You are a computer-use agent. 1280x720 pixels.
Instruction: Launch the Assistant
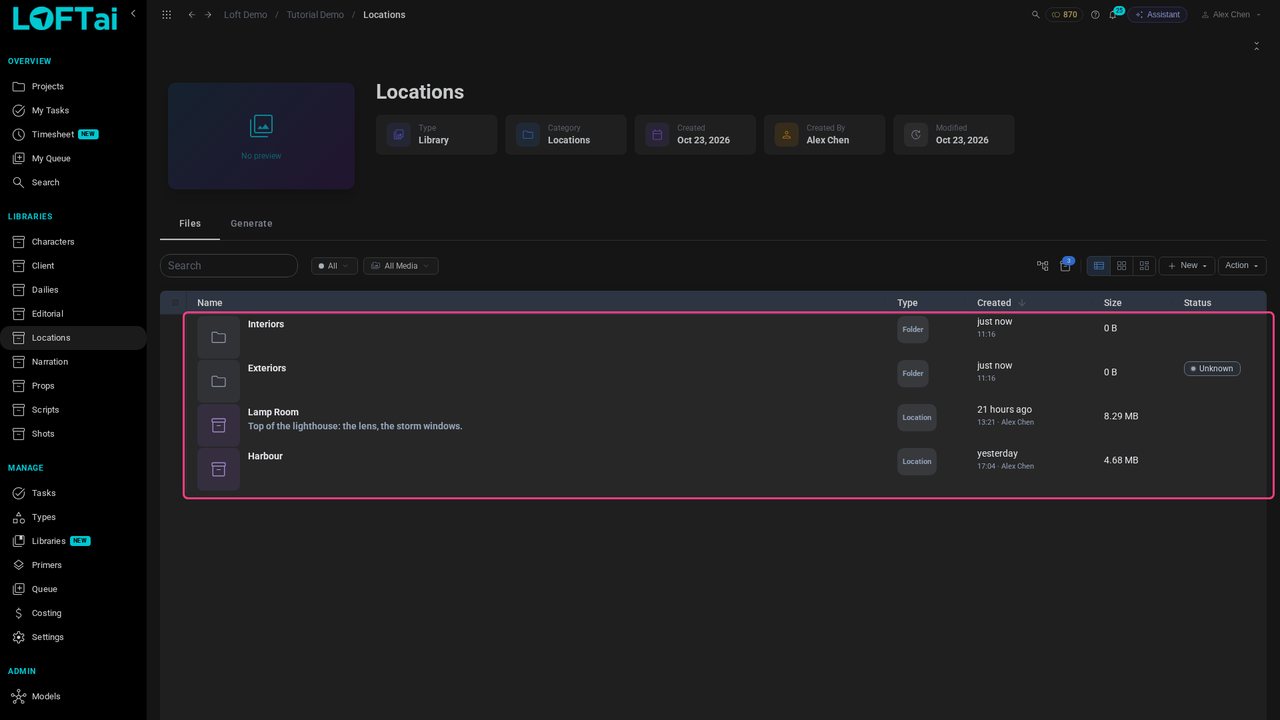(x=1157, y=15)
